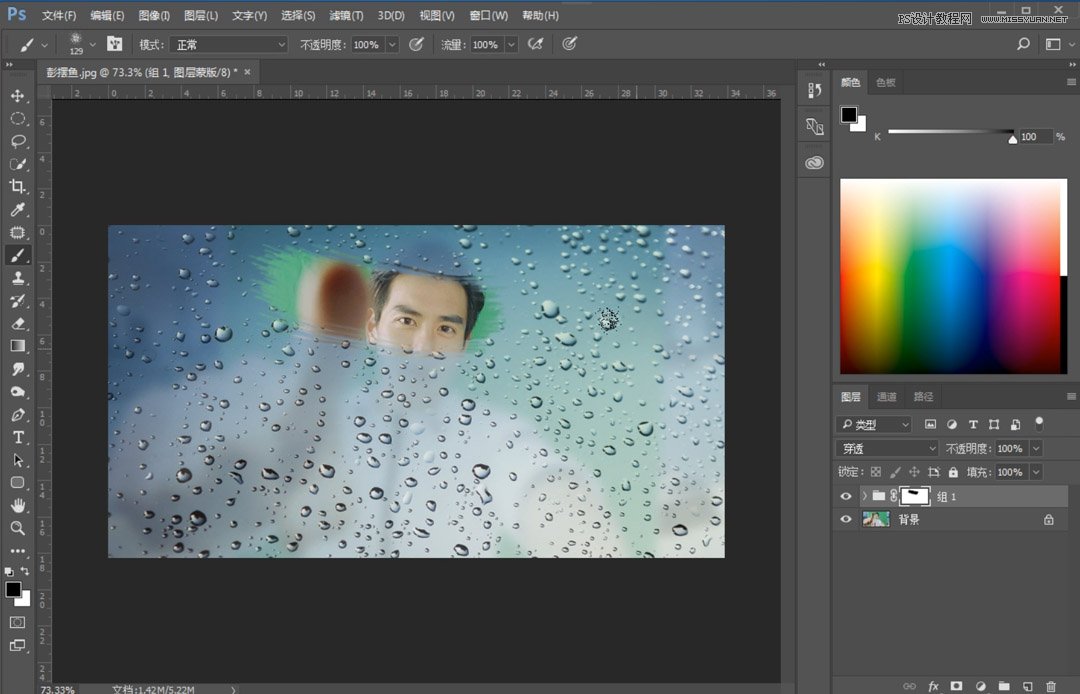Select the Crop tool
This screenshot has height=694, width=1080.
16,186
